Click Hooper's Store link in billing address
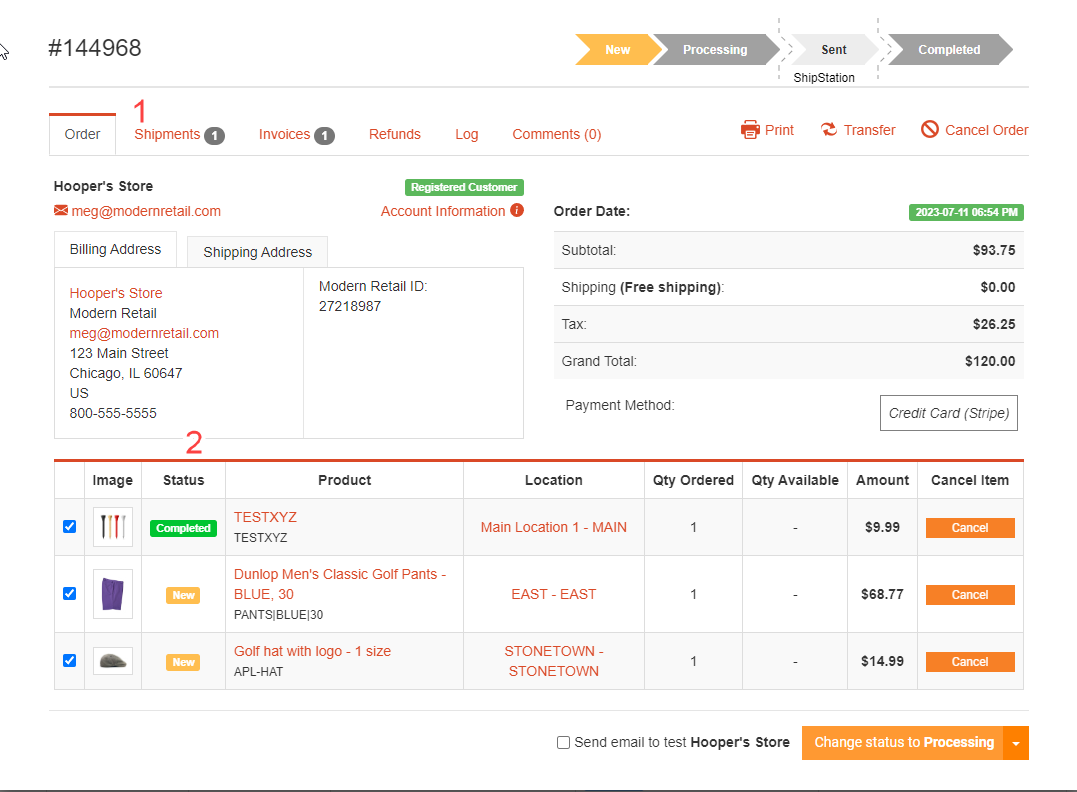Viewport: 1077px width, 792px height. coord(116,293)
